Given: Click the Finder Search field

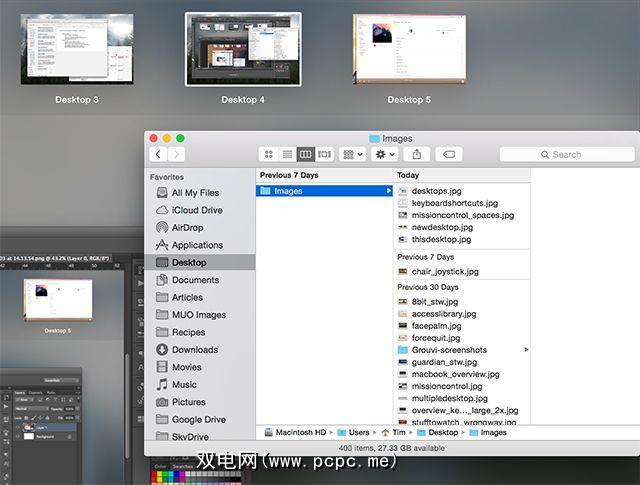Looking at the screenshot, I should pos(567,154).
